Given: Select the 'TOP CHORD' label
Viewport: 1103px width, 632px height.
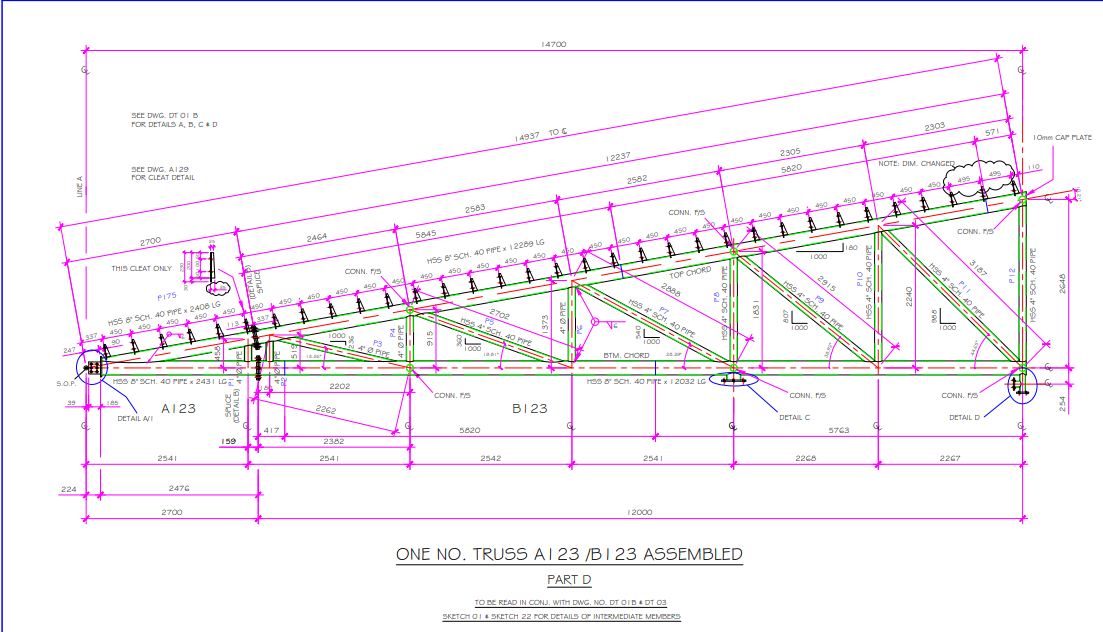Looking at the screenshot, I should click(690, 273).
